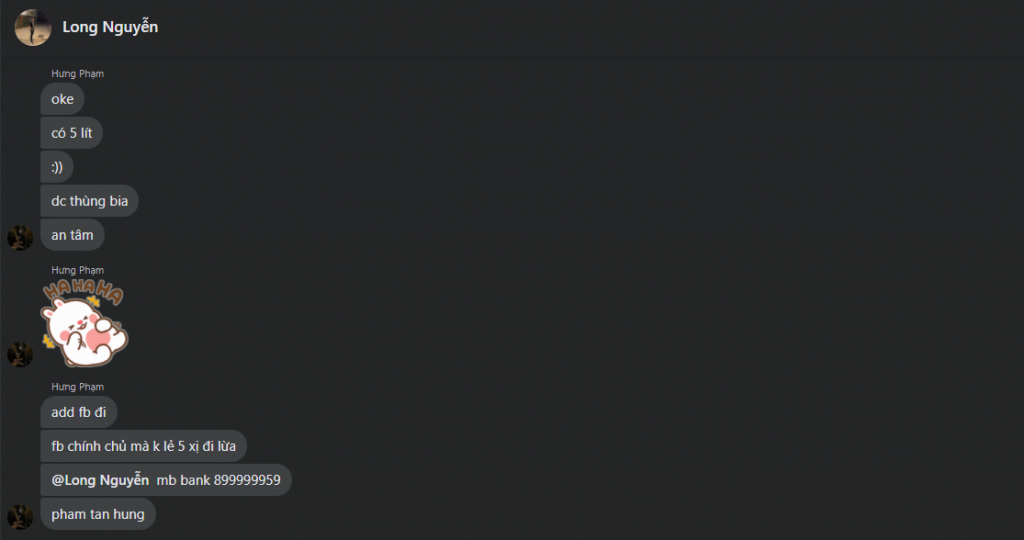The width and height of the screenshot is (1024, 540).
Task: Select the 'add fb đi' message
Action: pos(78,412)
